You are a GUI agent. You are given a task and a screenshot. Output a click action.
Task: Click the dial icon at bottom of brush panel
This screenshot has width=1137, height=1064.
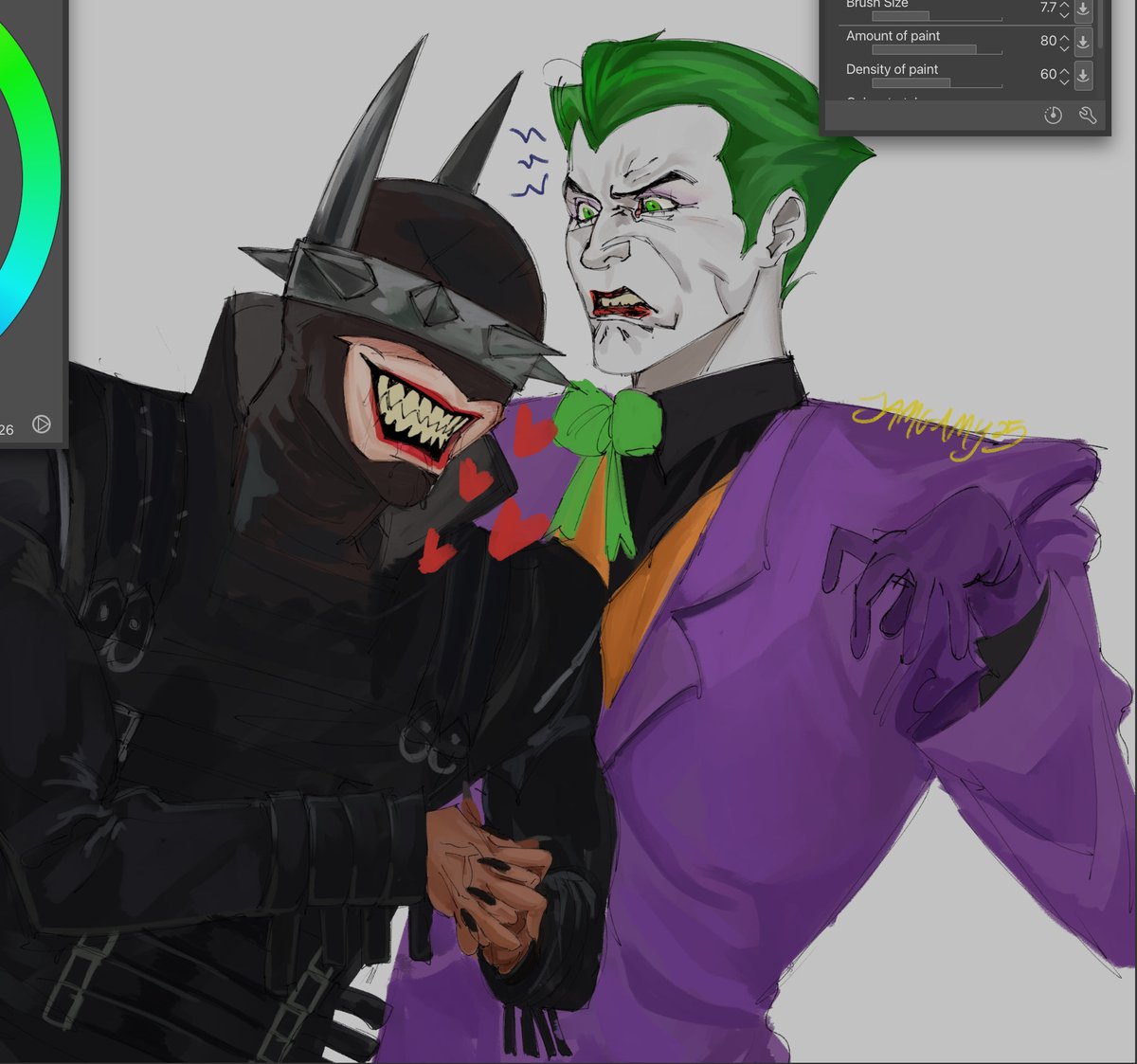(1052, 115)
